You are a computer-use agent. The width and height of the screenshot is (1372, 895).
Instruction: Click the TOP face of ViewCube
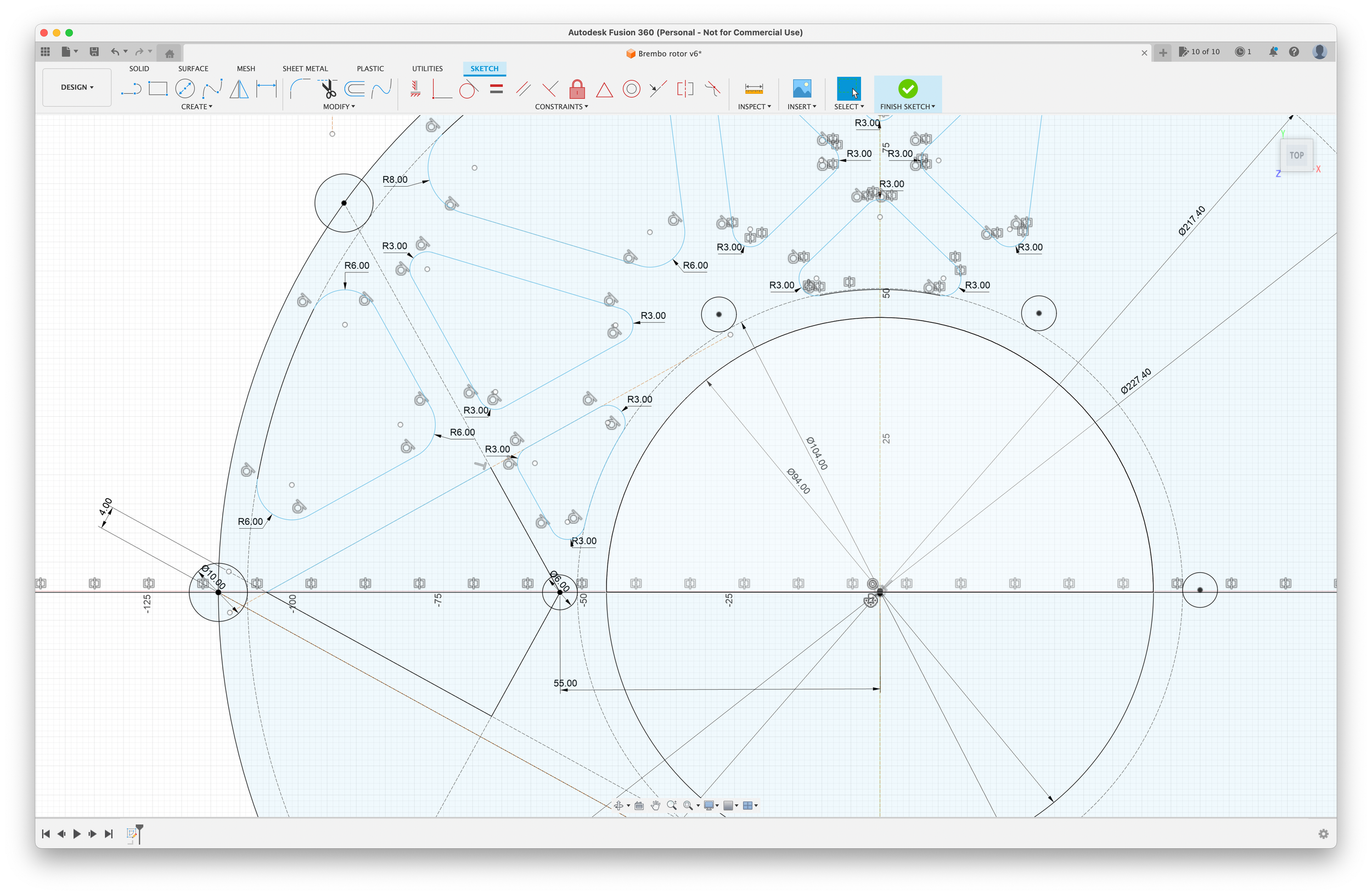pyautogui.click(x=1296, y=155)
